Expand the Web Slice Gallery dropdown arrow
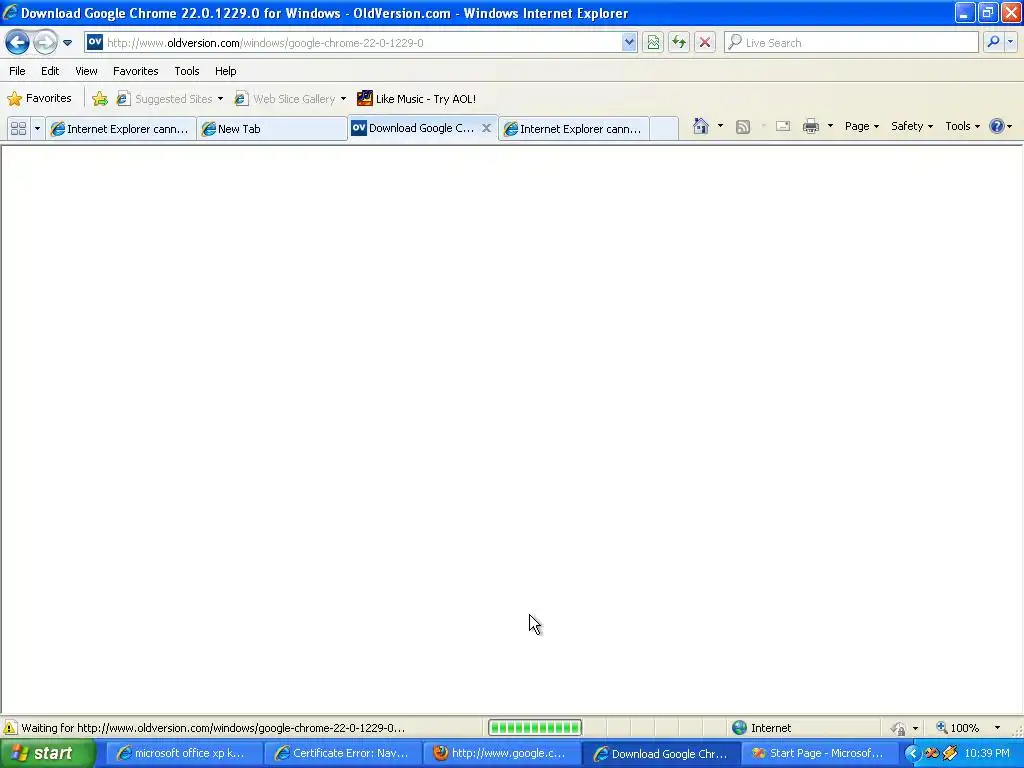Image resolution: width=1024 pixels, height=768 pixels. click(343, 99)
